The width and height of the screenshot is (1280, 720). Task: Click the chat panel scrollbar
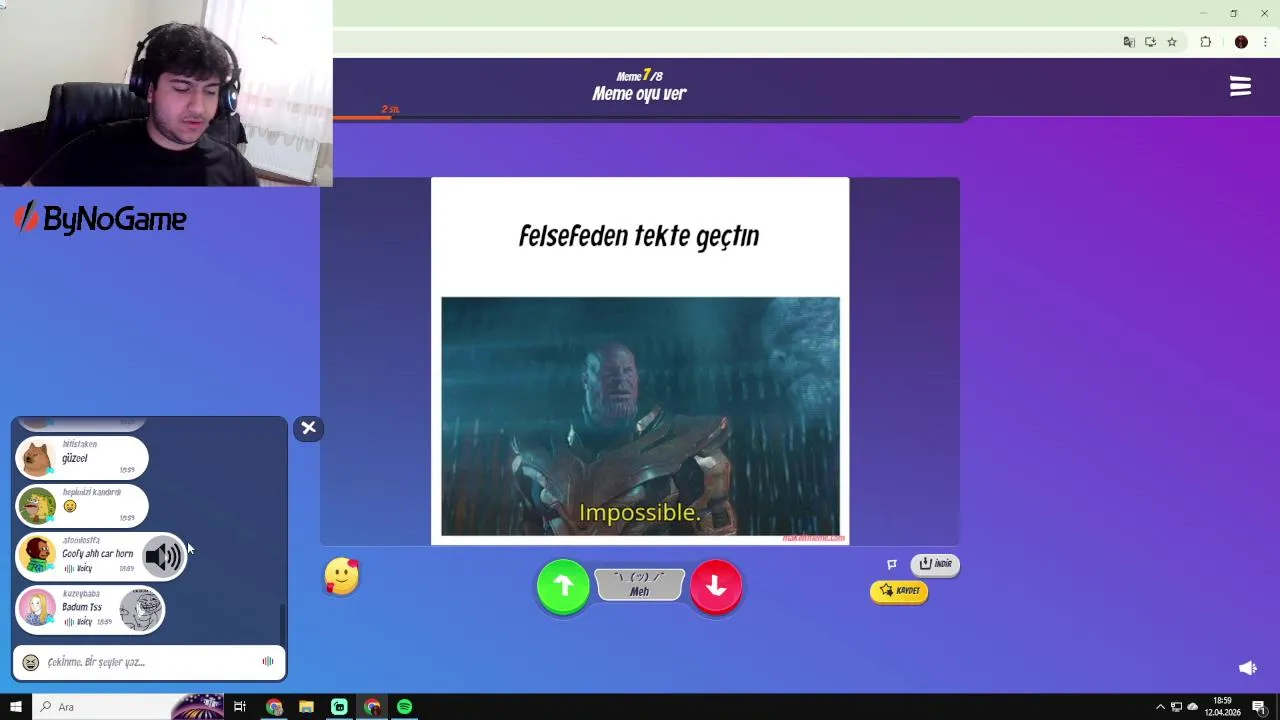coord(282,625)
